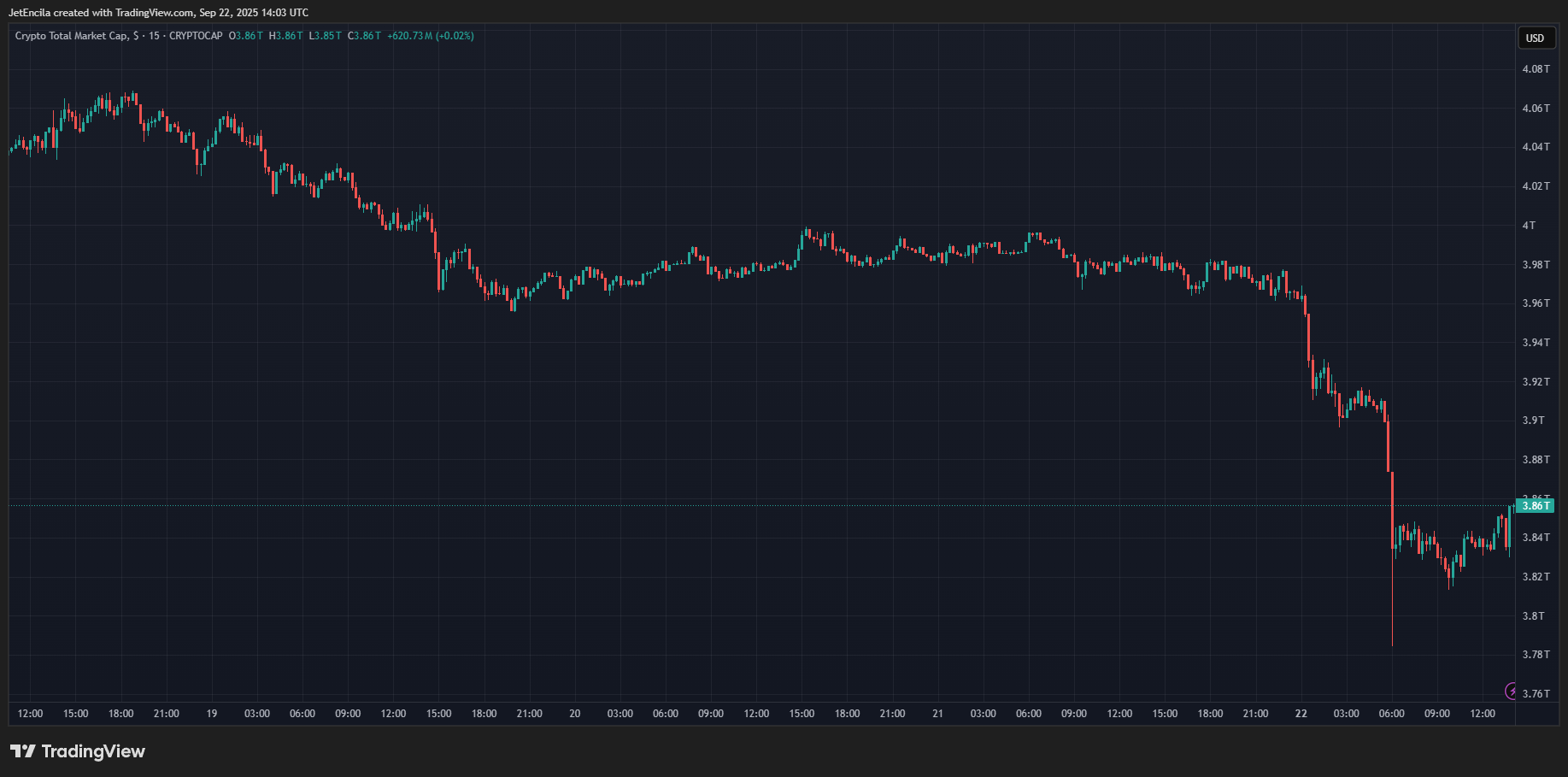Click the 3.8T price axis label
Screen dimensions: 1568x777
click(1533, 616)
